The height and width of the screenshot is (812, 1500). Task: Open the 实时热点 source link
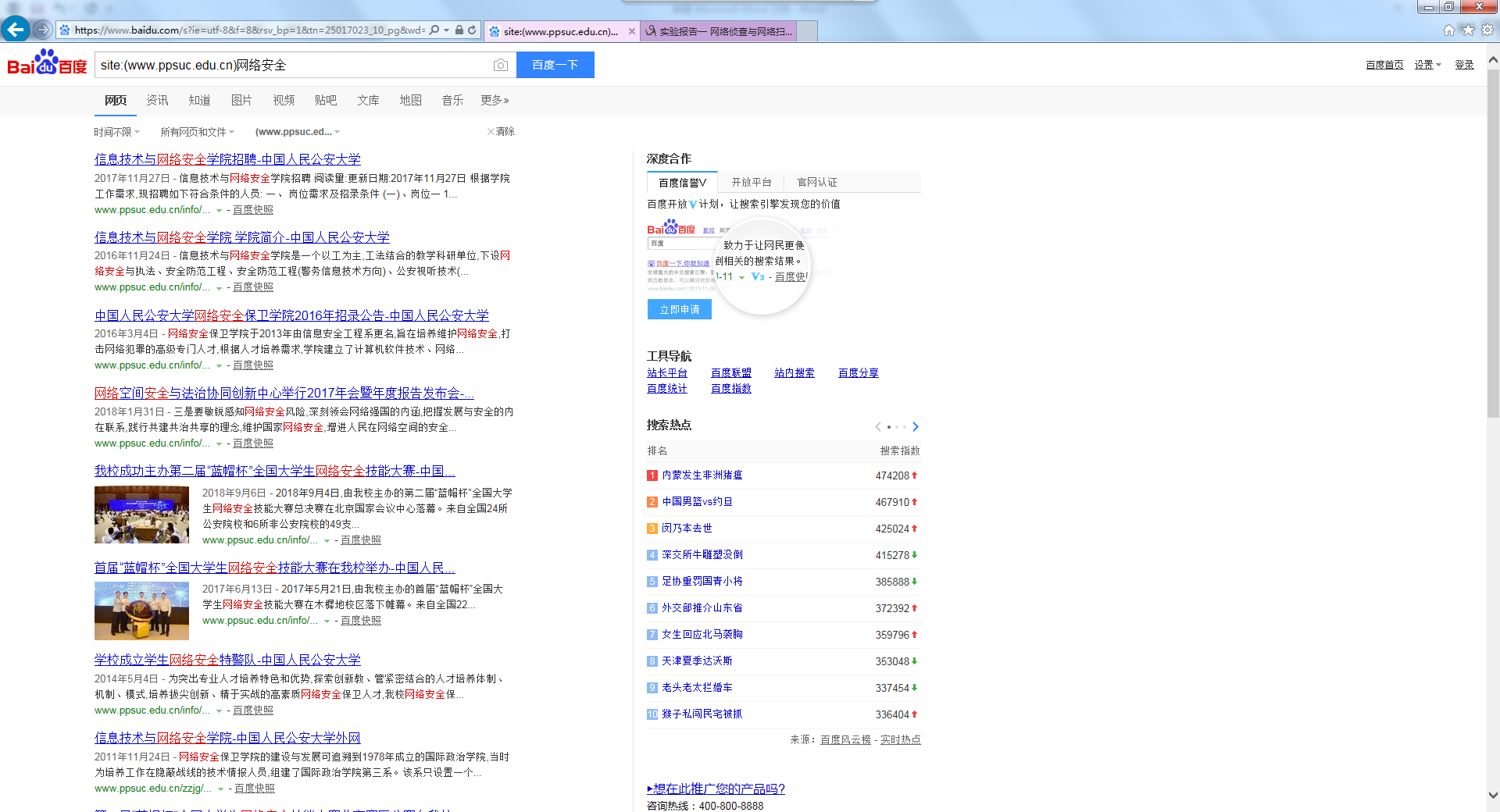pos(901,739)
